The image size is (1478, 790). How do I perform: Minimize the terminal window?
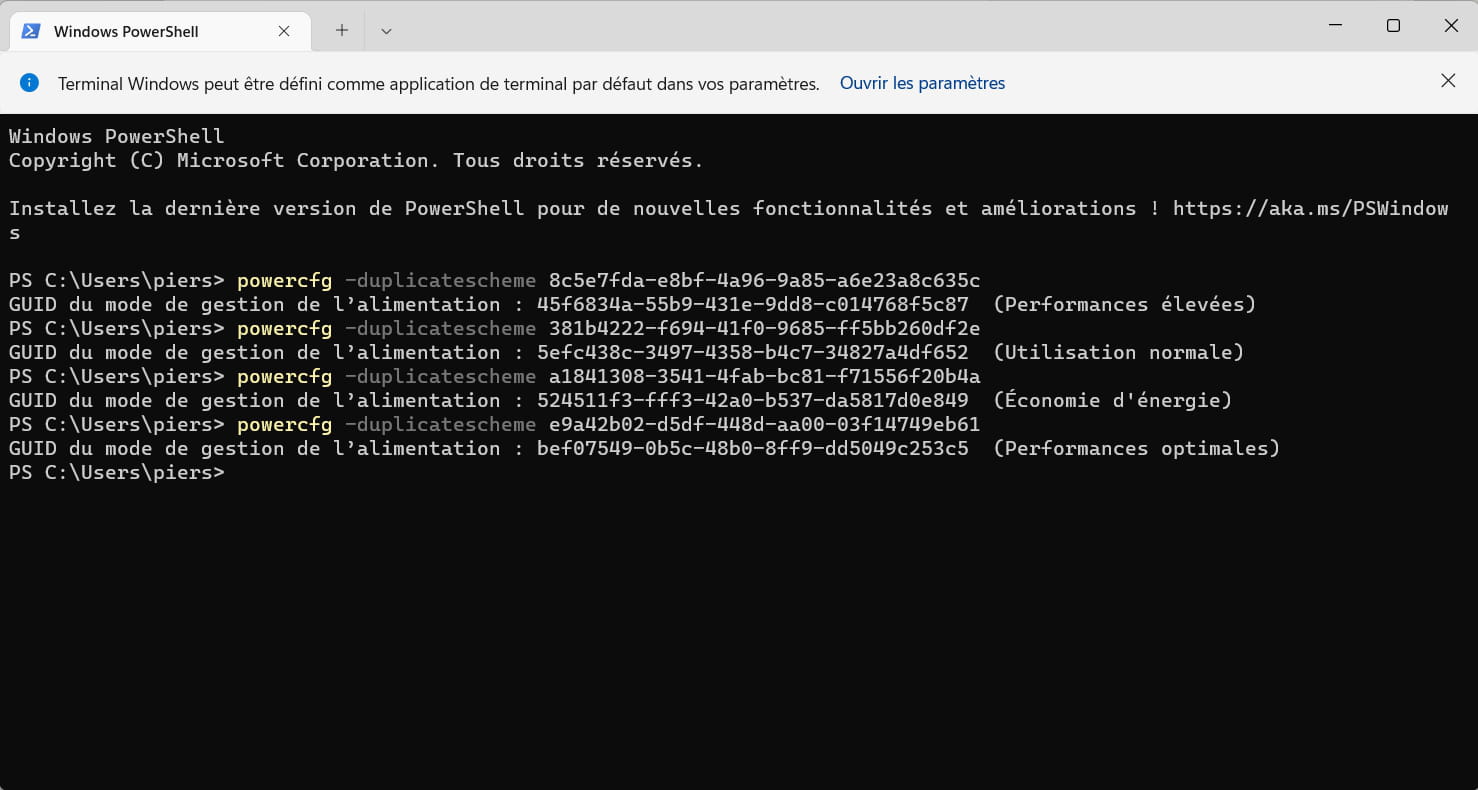[1334, 26]
